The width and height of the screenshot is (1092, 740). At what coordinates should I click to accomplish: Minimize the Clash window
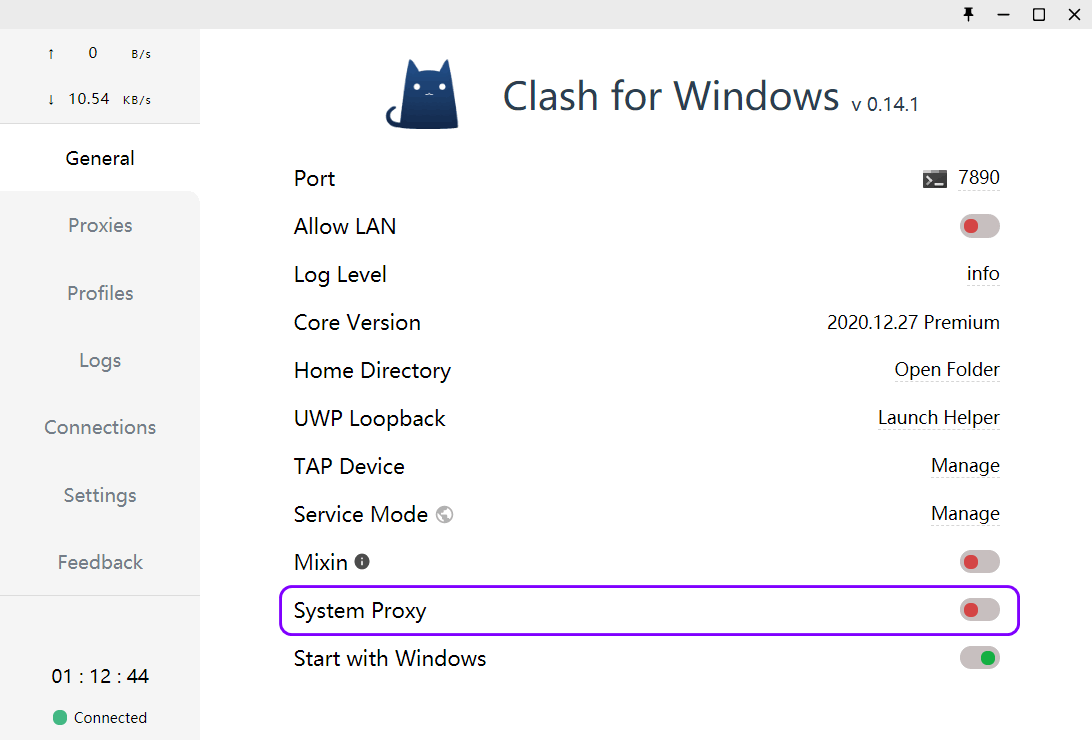click(1003, 14)
